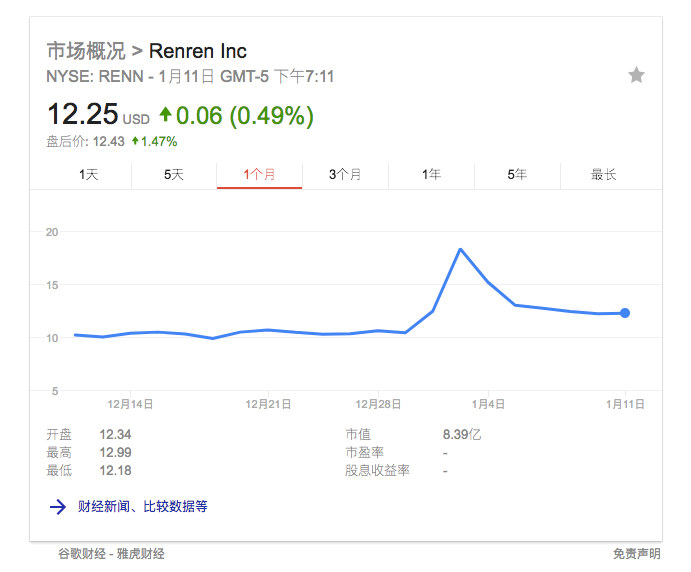Click the chart peak near 1月4日
Screen dimensions: 691x572
tap(460, 249)
